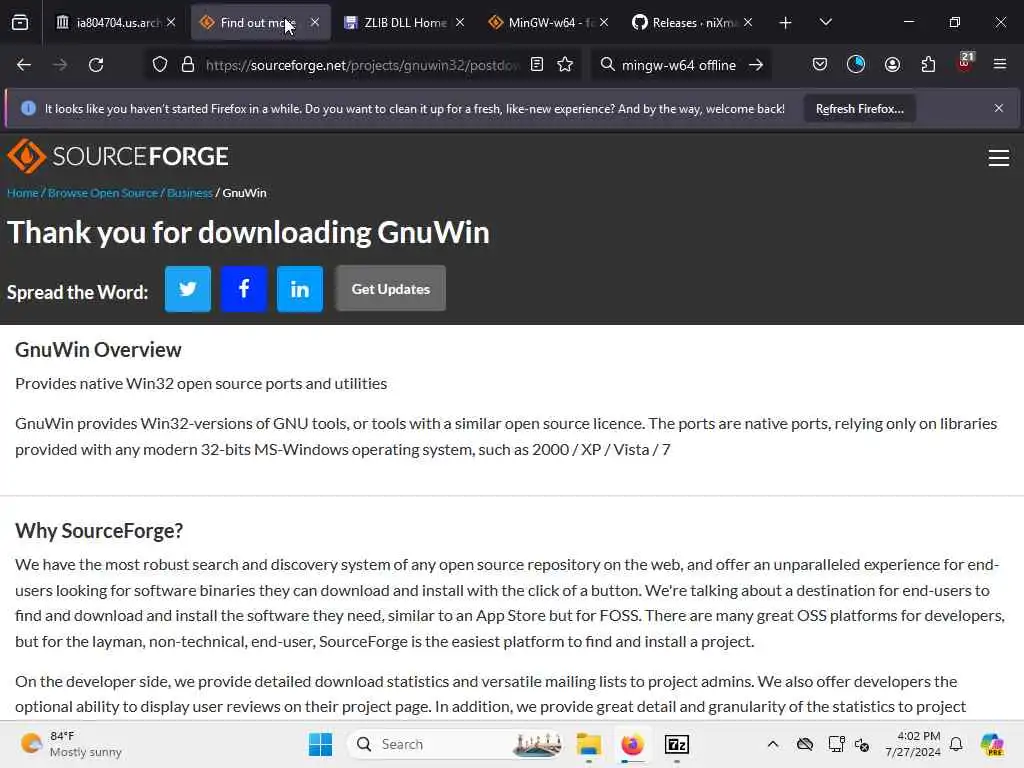Click the blue circular extension icon
The image size is (1024, 768).
click(856, 65)
